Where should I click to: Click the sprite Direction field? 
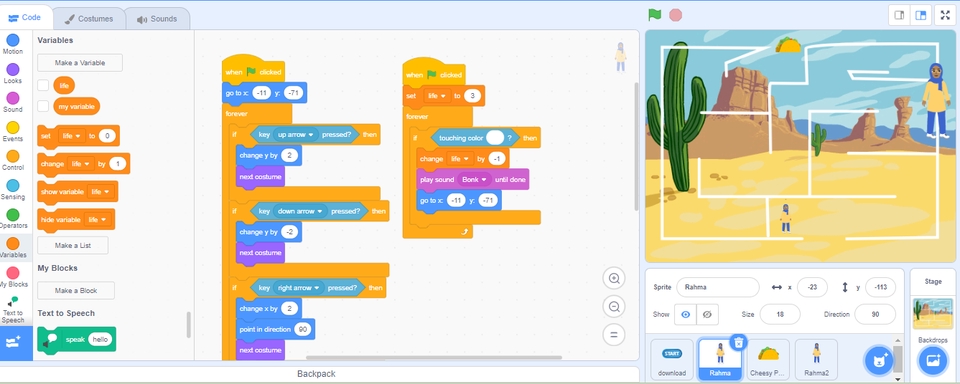click(x=875, y=314)
